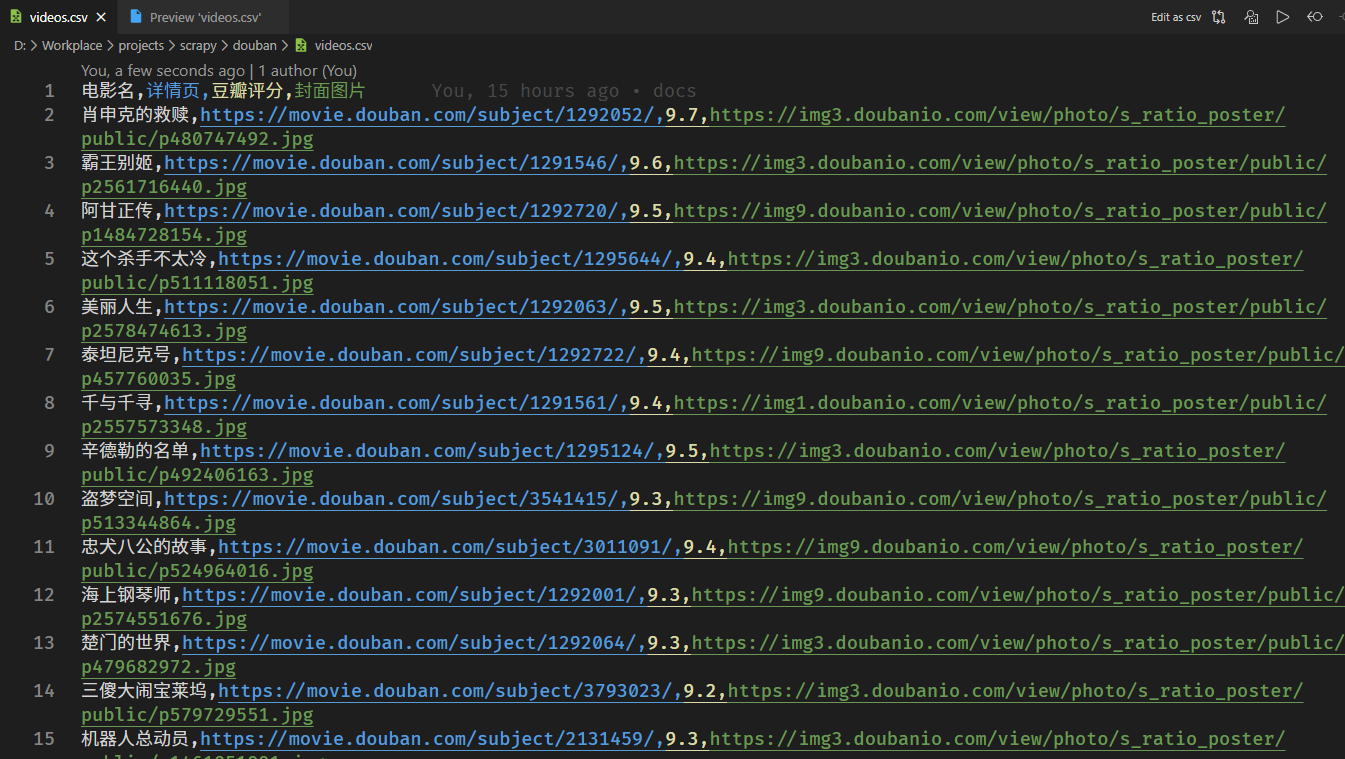Click 'You, a few seconds ago' code lens

(163, 71)
